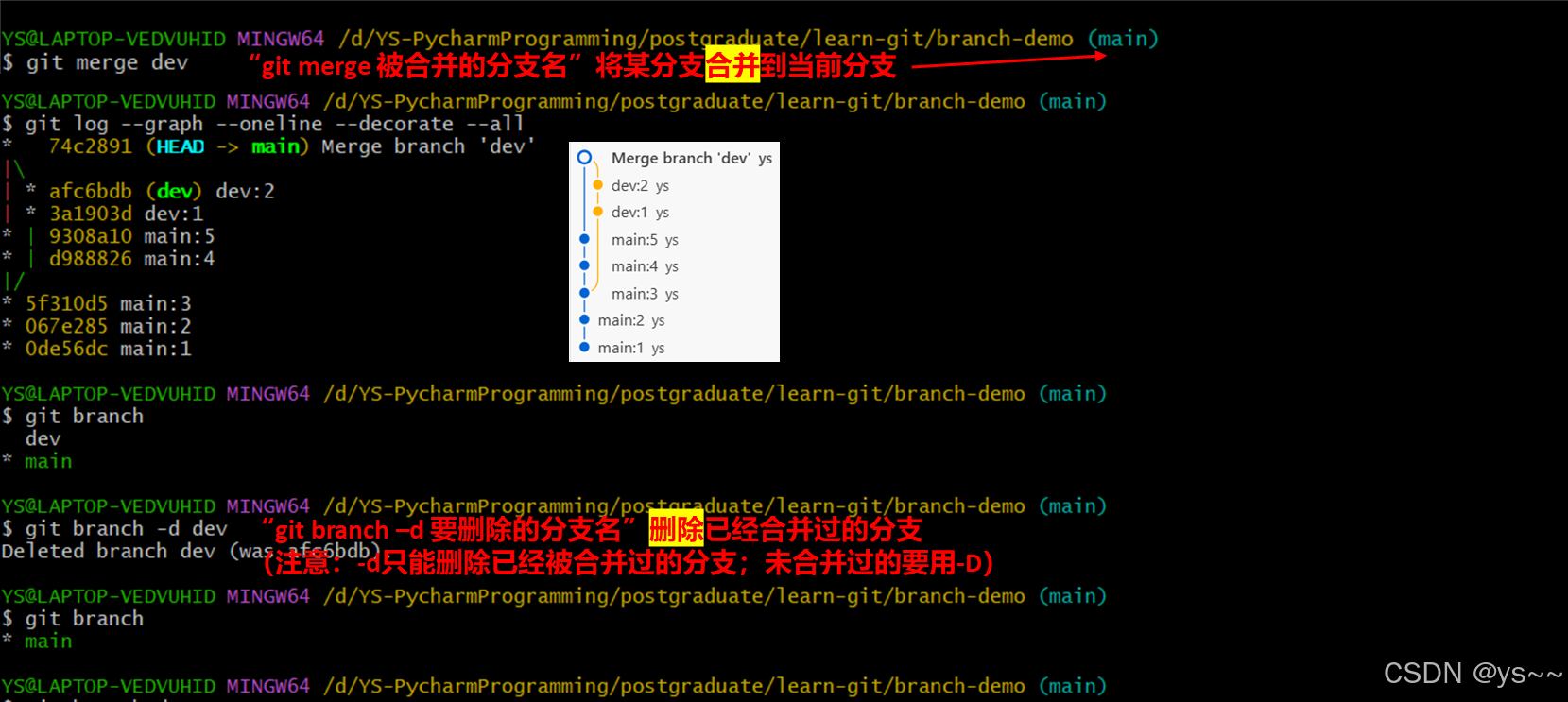The height and width of the screenshot is (702, 1568).
Task: Select the "main:3" label in the graph panel
Action: [x=634, y=293]
